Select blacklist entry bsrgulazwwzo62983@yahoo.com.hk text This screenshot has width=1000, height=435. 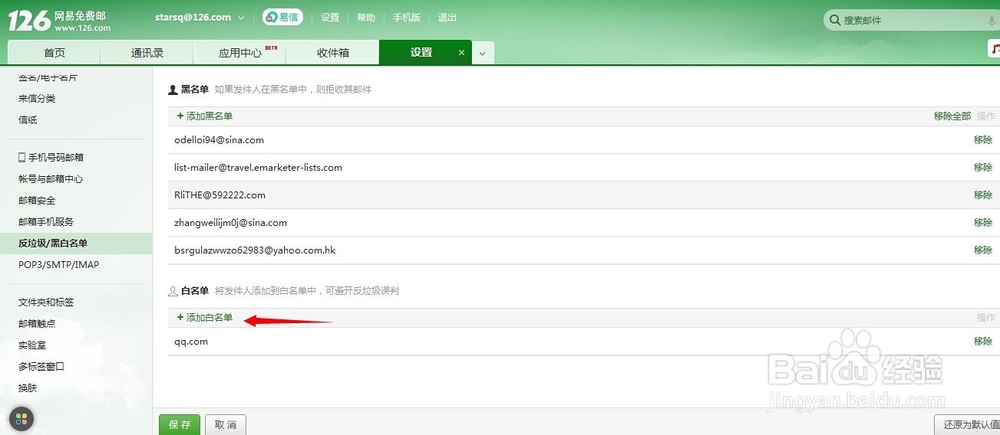254,251
